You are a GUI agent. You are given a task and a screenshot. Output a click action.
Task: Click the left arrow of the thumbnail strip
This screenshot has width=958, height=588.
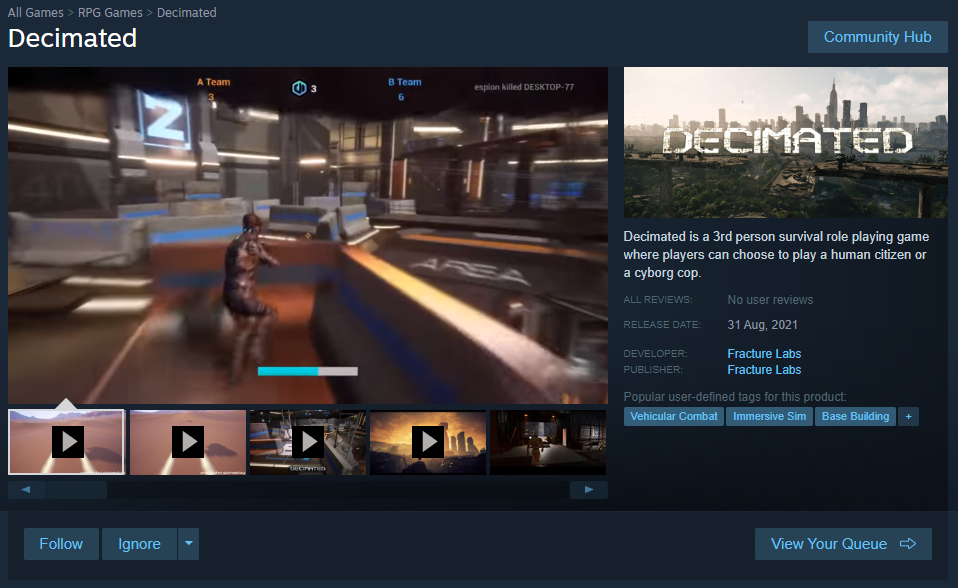tap(26, 490)
